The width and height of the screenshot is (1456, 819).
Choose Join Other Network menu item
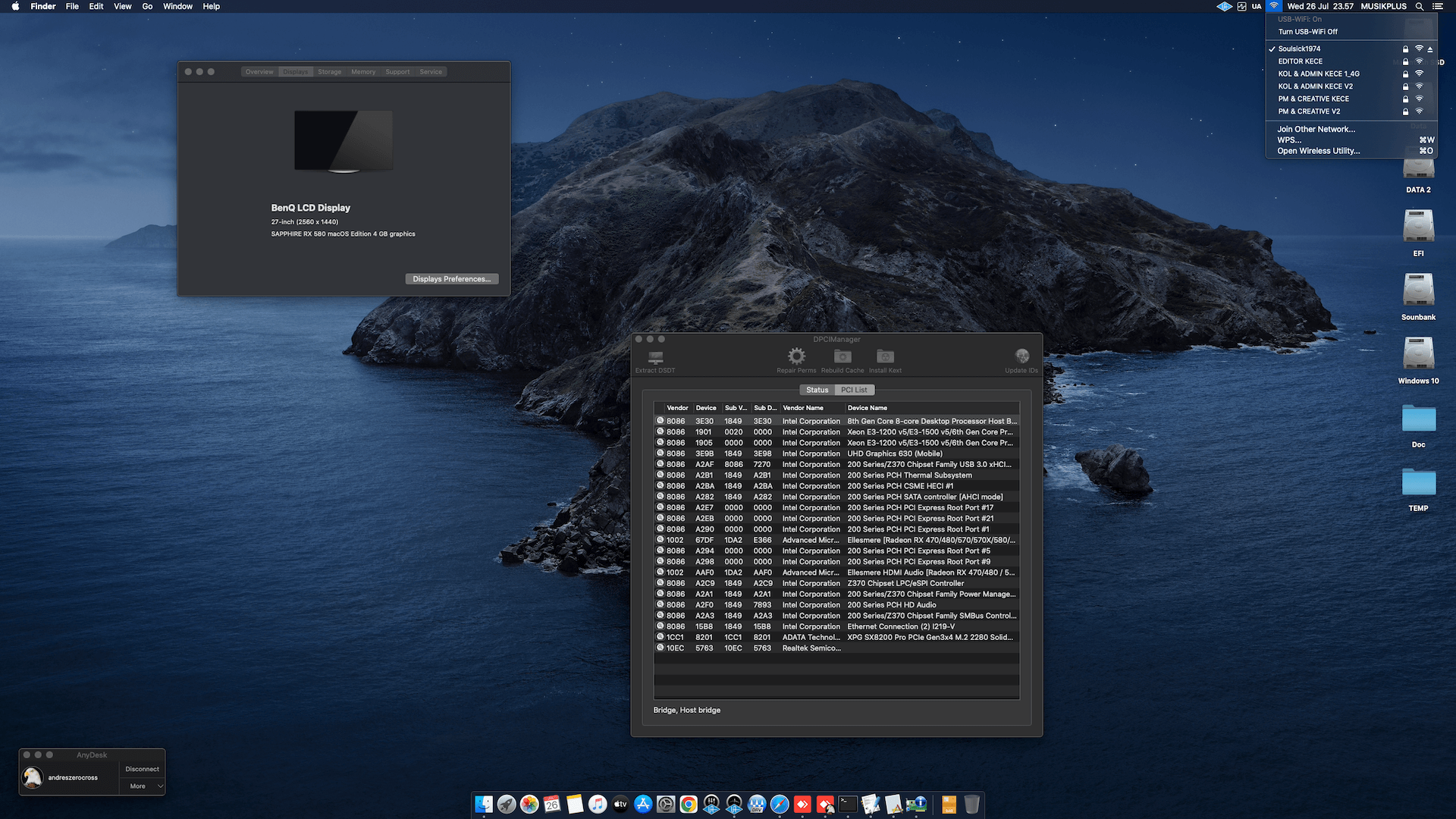1351,129
